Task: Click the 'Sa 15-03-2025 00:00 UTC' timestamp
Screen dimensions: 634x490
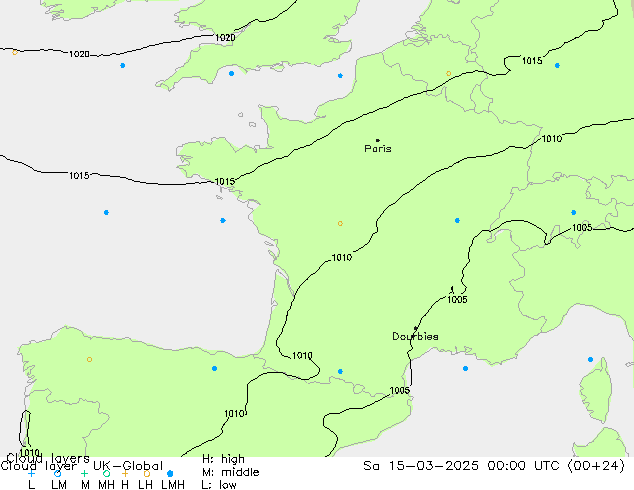Action: coord(463,466)
